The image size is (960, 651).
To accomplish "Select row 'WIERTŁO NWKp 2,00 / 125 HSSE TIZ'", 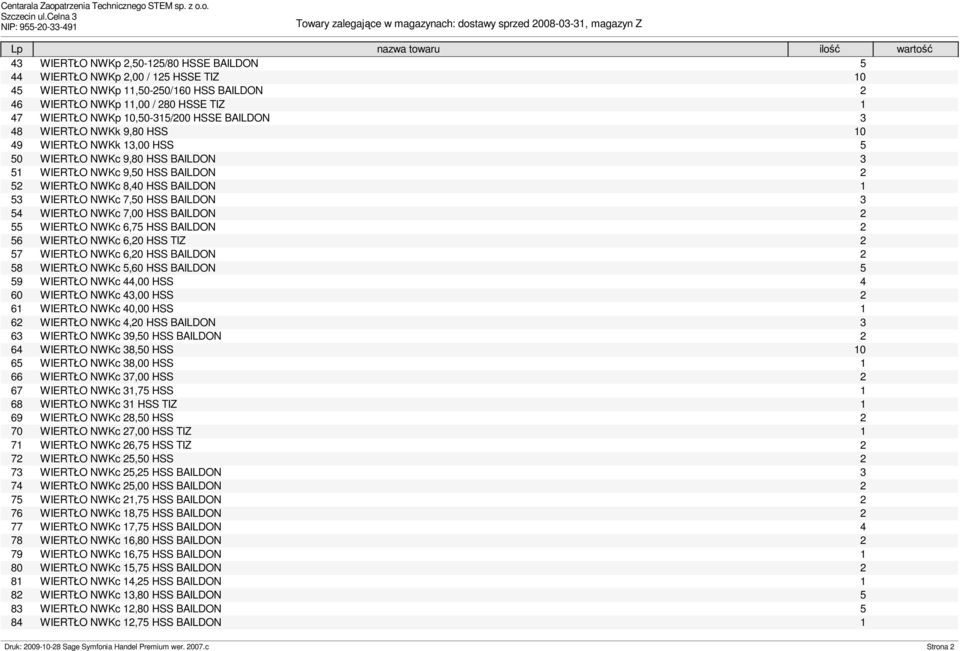I will [x=480, y=77].
